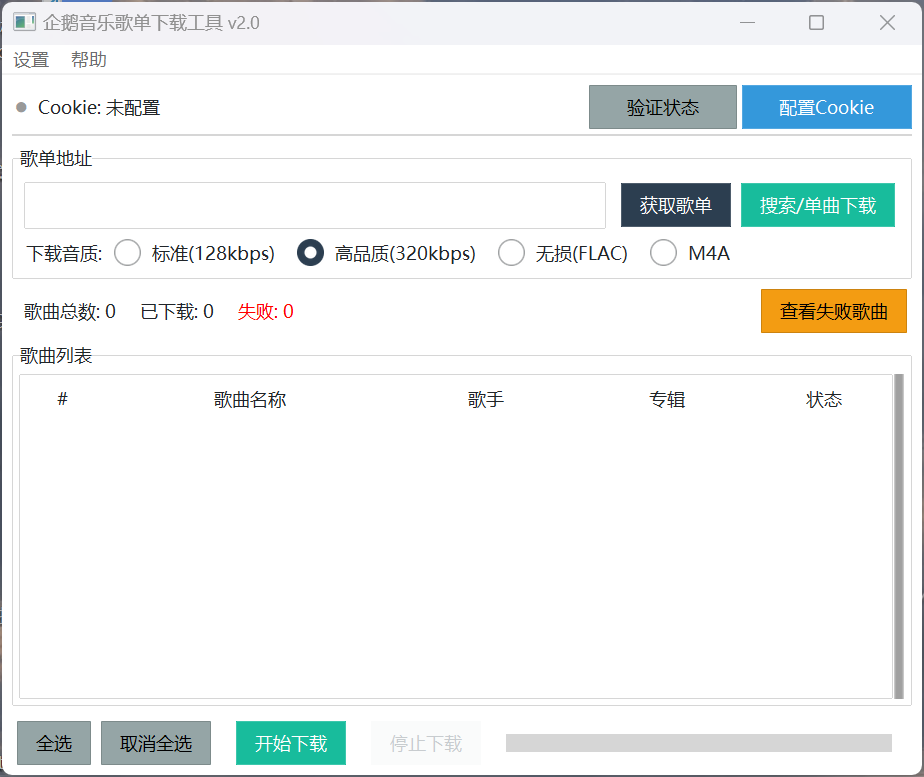Click the 停止下载 button
The height and width of the screenshot is (777, 924).
point(425,743)
